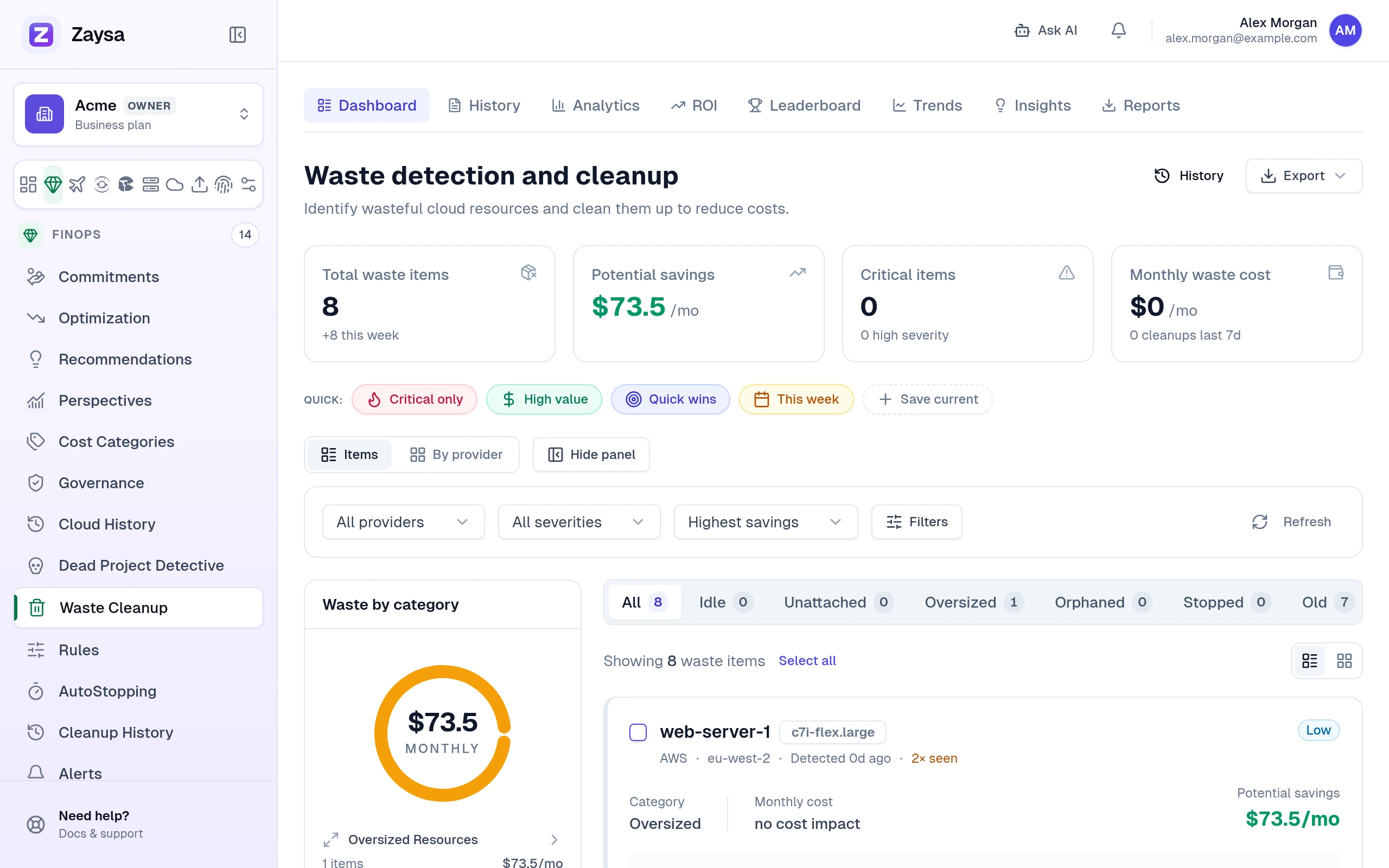
Task: Open the AM user avatar
Action: (1345, 30)
